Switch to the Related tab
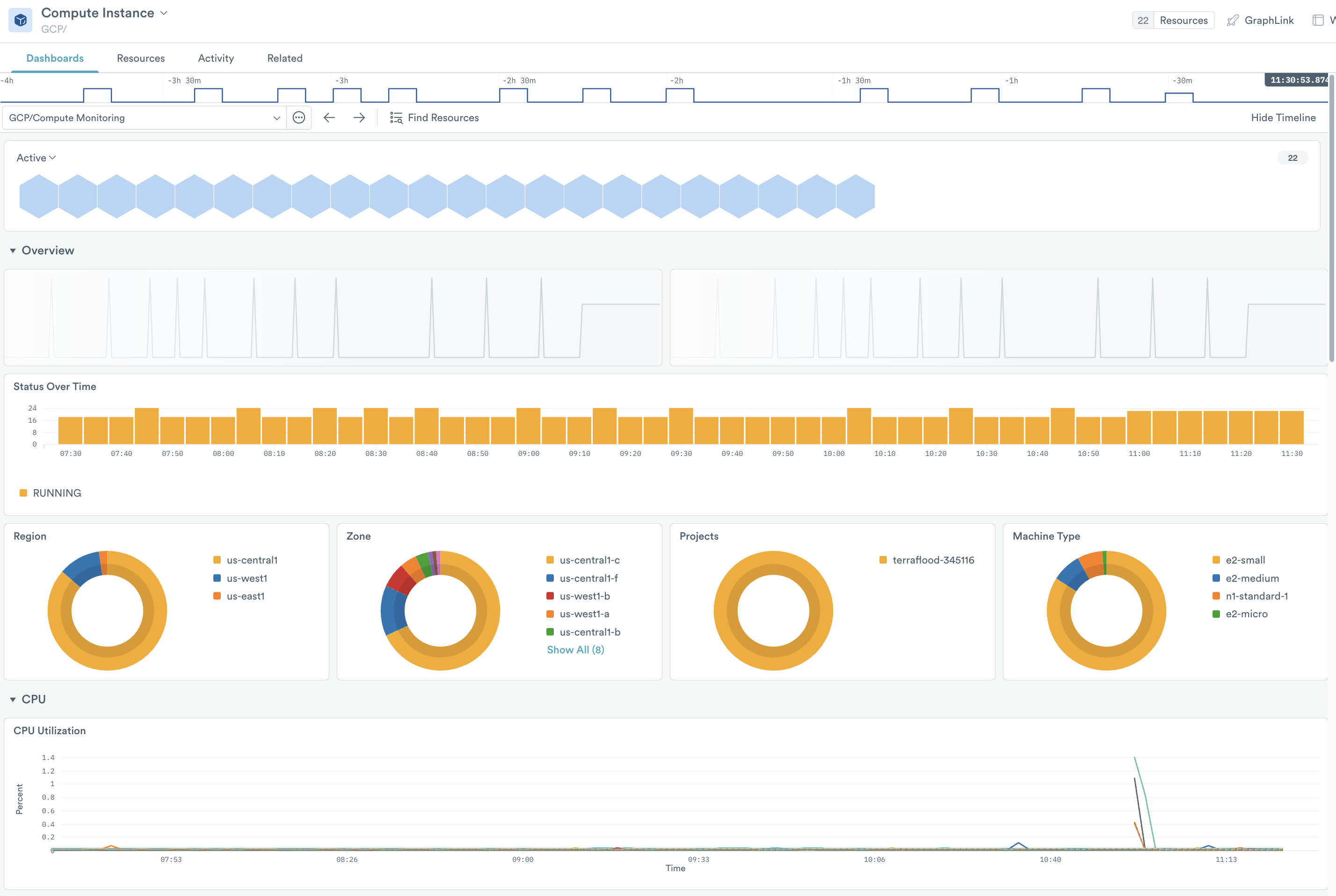The height and width of the screenshot is (896, 1336). click(284, 58)
